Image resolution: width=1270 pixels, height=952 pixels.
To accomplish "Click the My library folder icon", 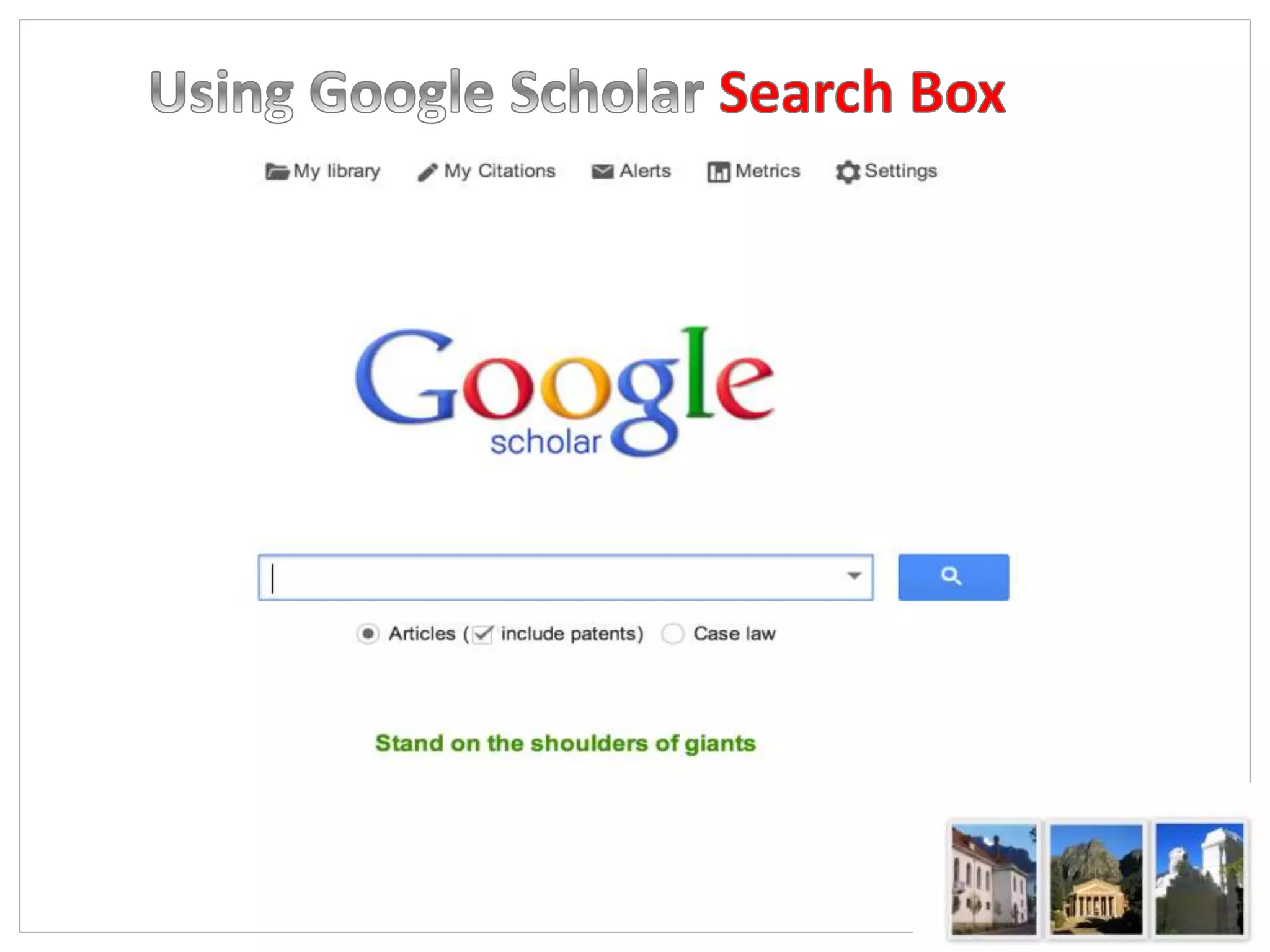I will 277,172.
